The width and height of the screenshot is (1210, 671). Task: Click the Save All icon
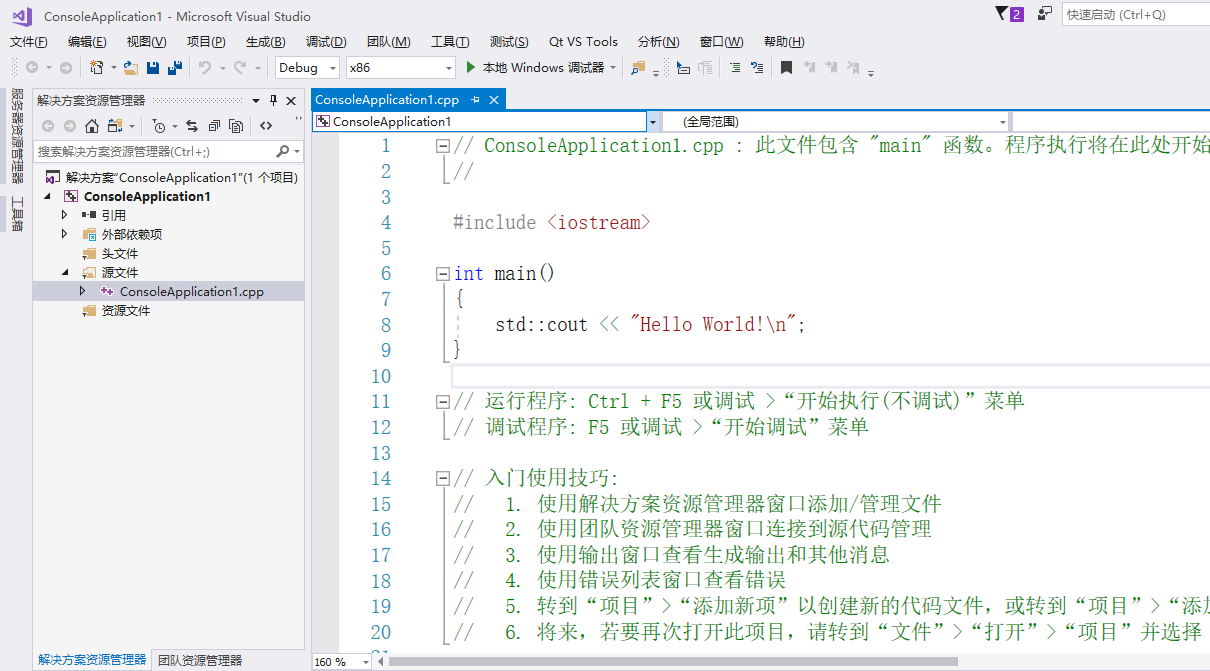[x=174, y=68]
